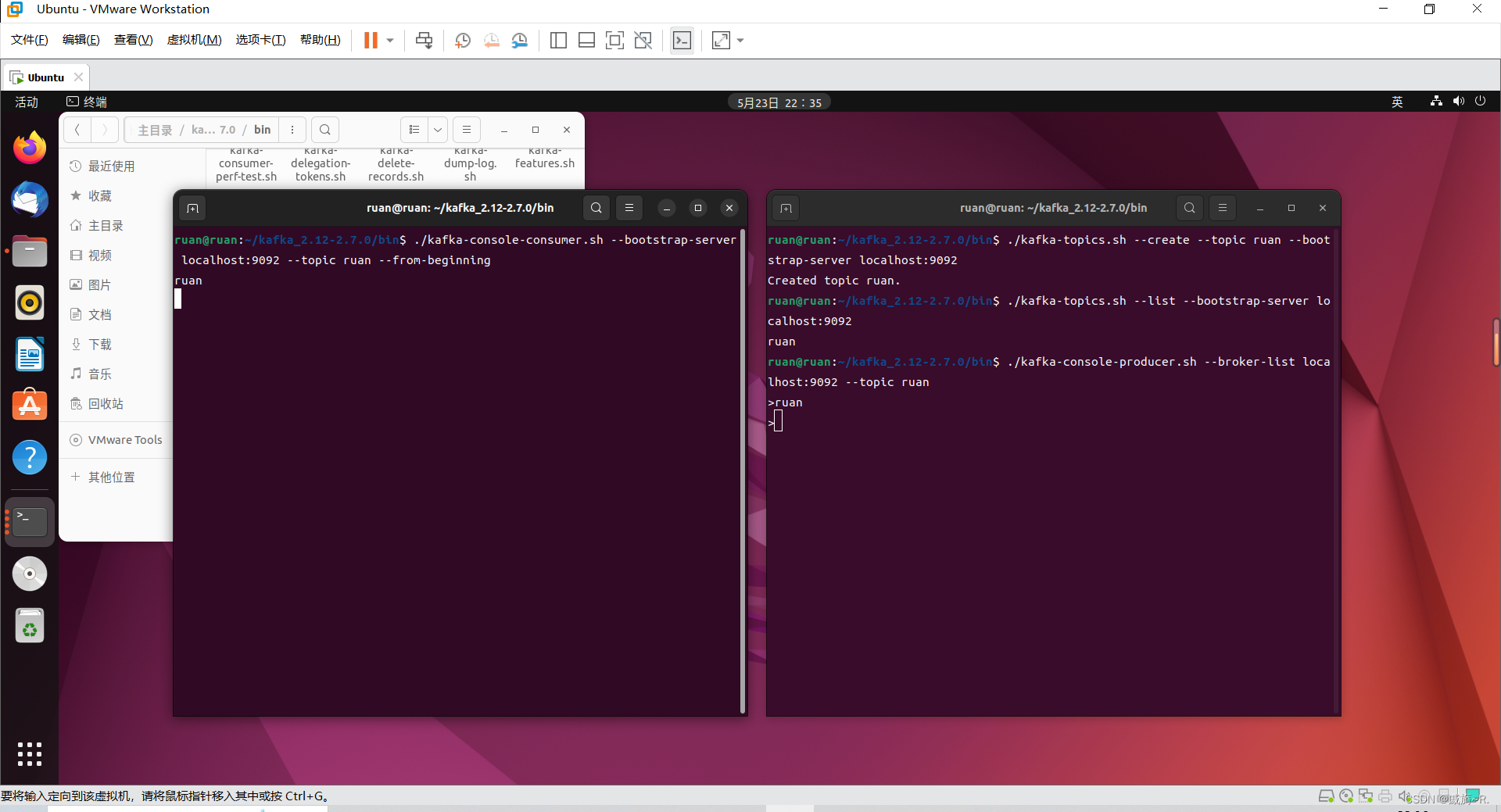Click the Terminal icon in the dock

click(x=30, y=521)
